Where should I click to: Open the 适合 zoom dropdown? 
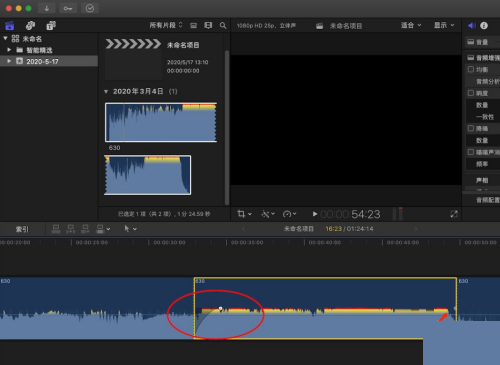(x=411, y=25)
